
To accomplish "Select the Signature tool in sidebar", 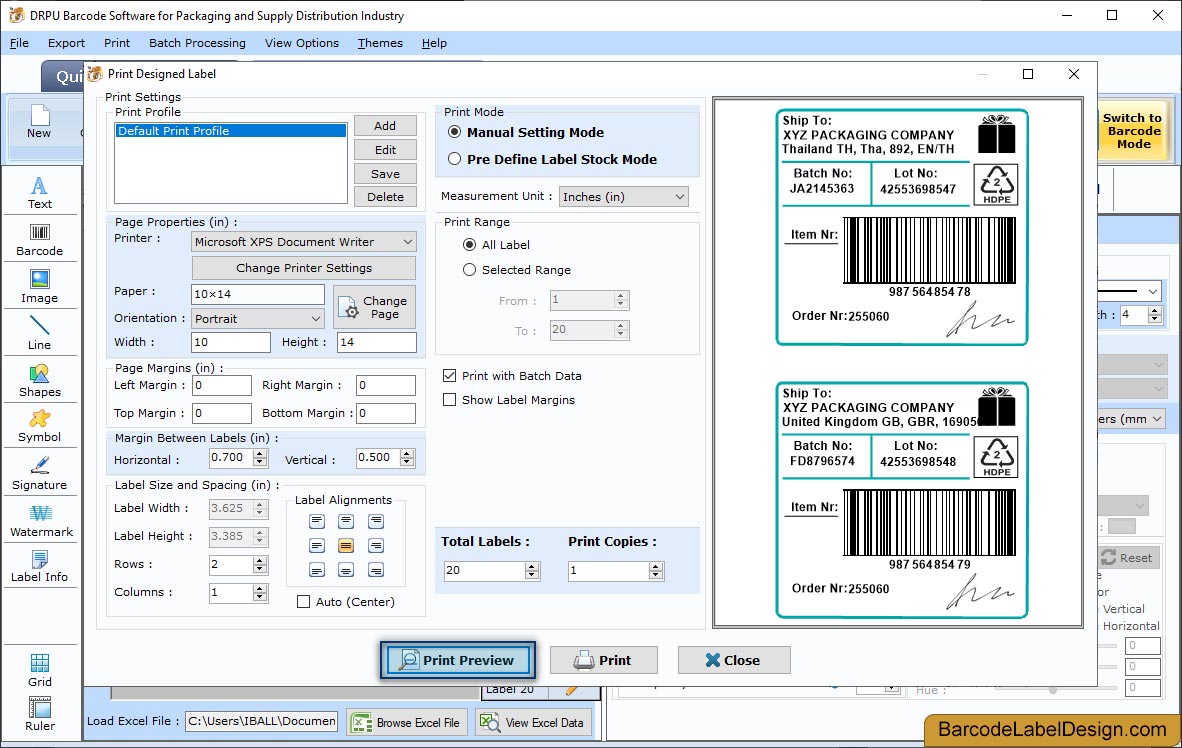I will pyautogui.click(x=39, y=474).
